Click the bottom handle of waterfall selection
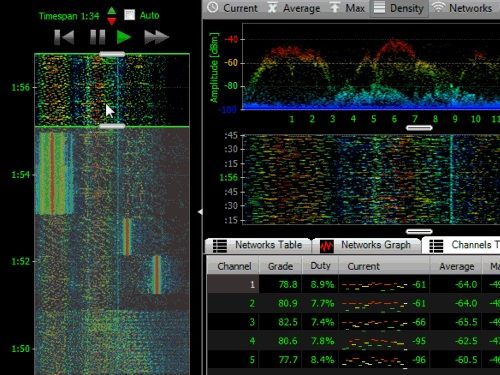 [x=112, y=126]
